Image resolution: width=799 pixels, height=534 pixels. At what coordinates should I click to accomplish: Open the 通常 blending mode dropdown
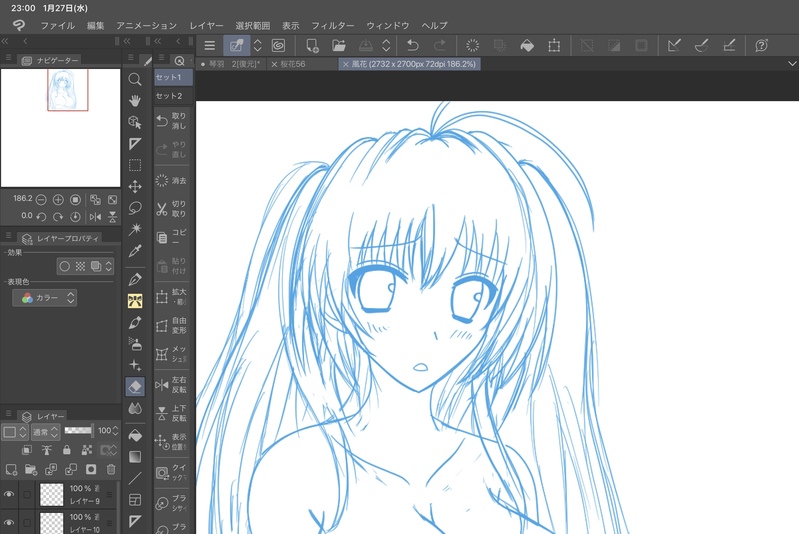coord(45,432)
